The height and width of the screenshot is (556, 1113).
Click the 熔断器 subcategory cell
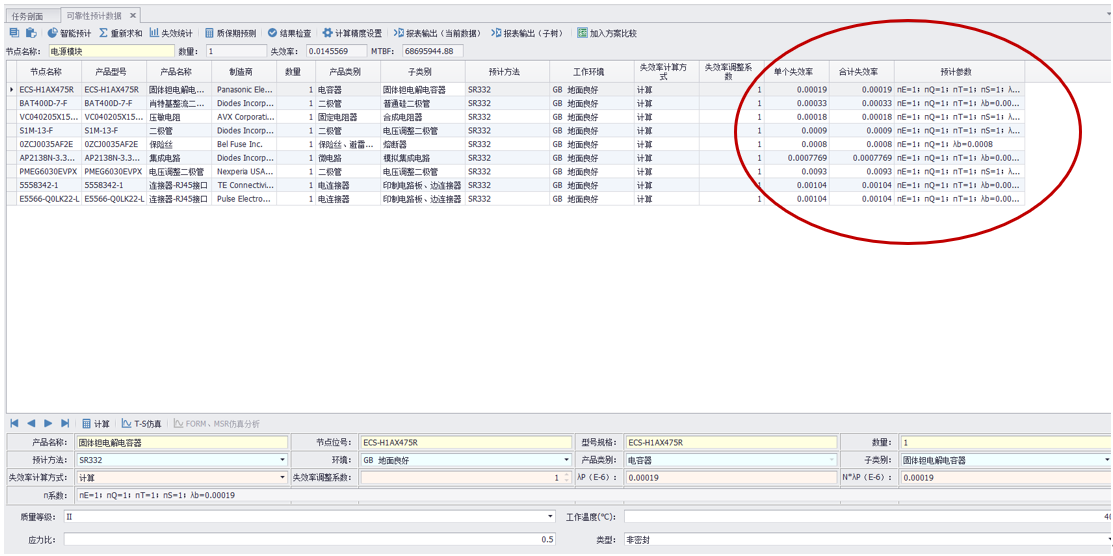[423, 144]
